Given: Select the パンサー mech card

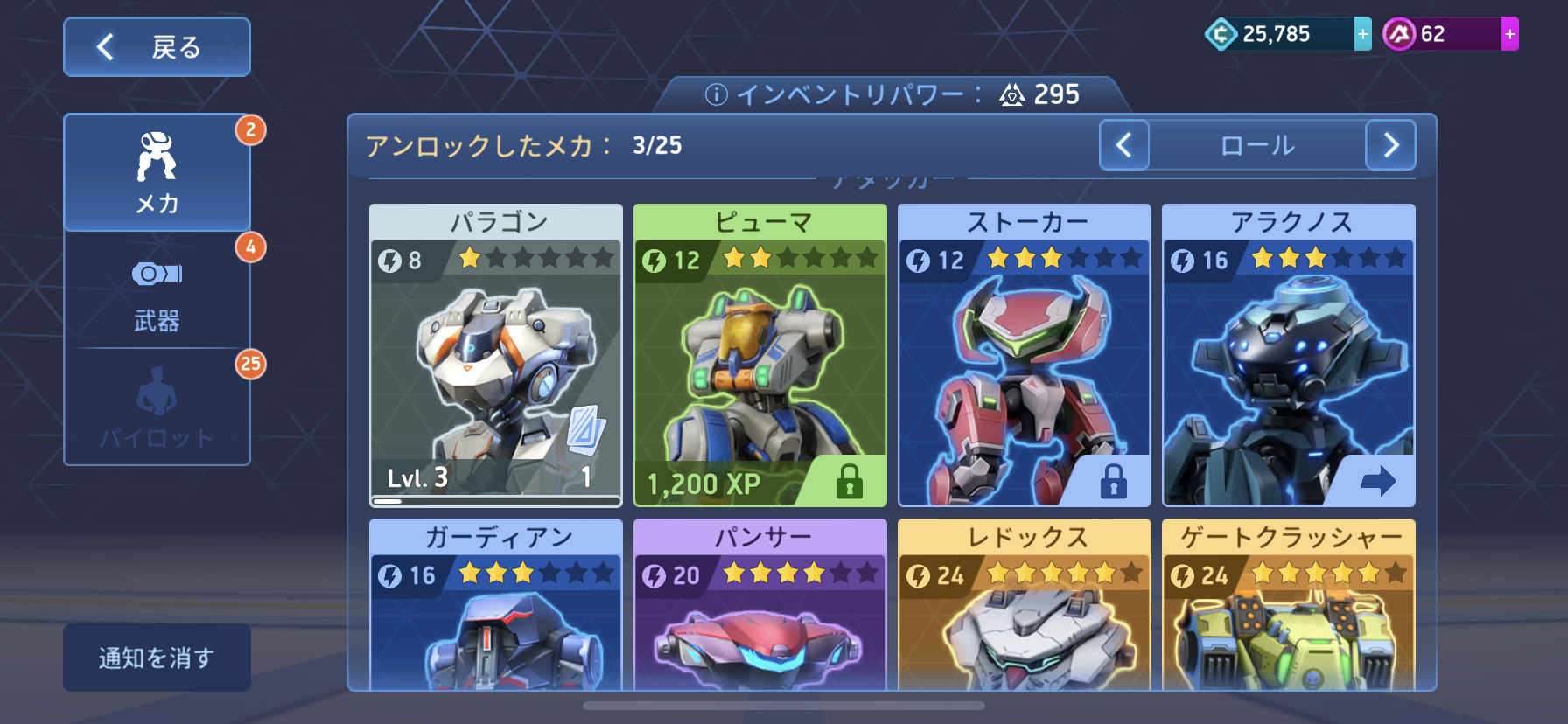Looking at the screenshot, I should coord(760,604).
